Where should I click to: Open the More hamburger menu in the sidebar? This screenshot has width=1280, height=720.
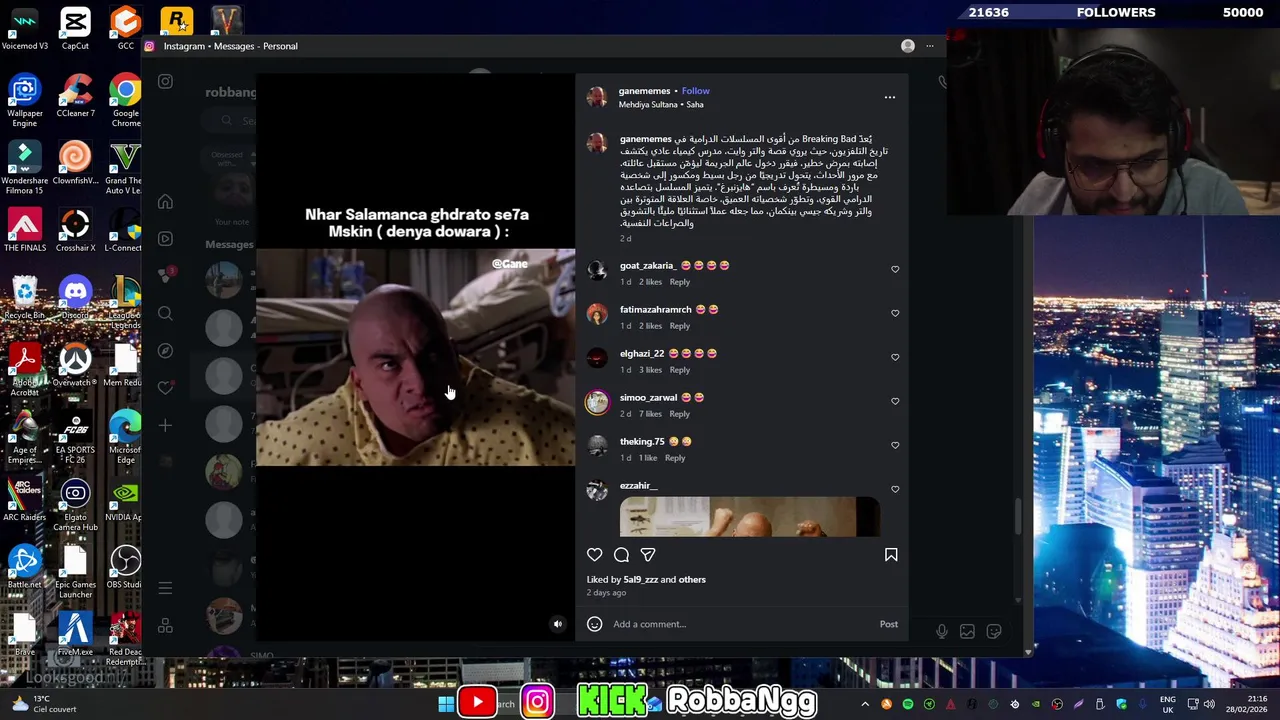pos(165,588)
